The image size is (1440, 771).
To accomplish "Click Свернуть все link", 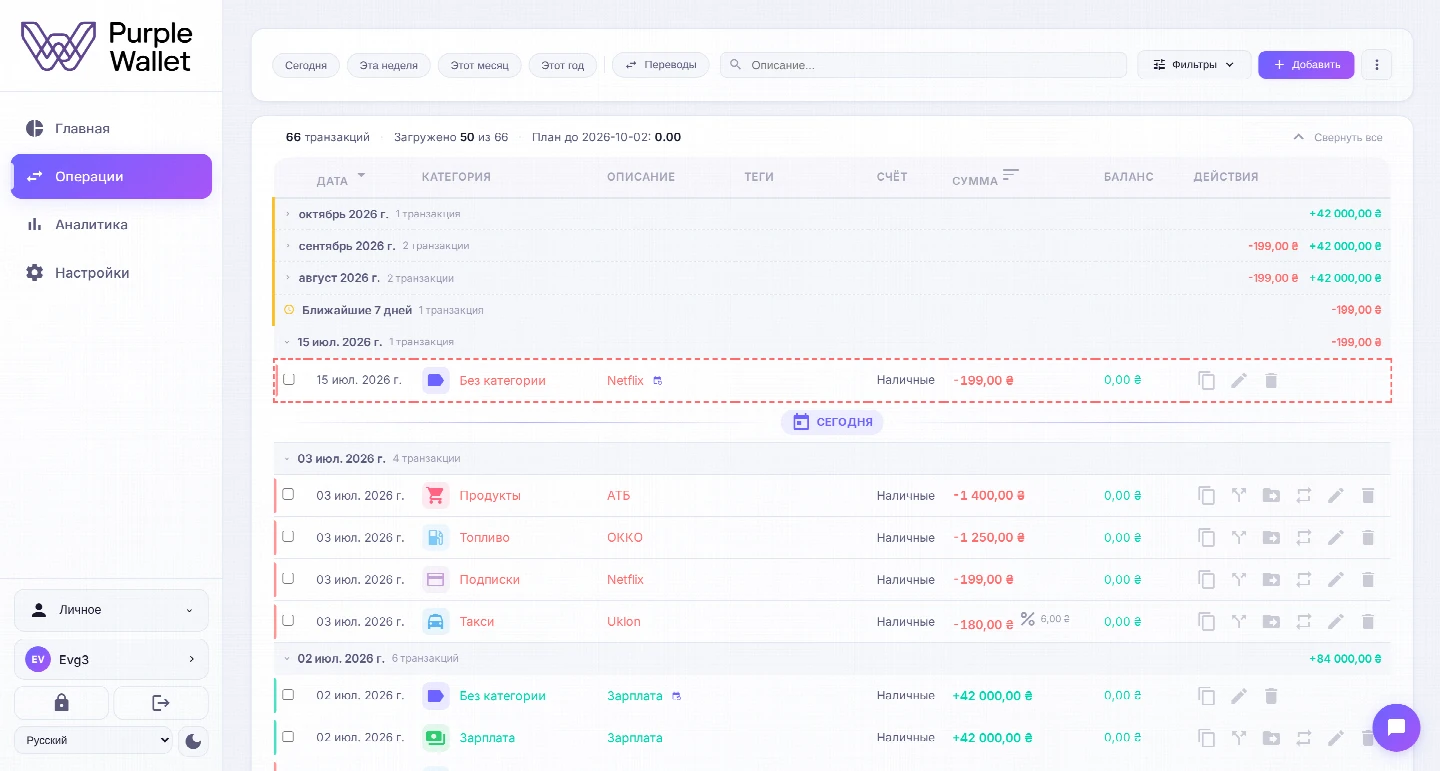I will (x=1338, y=137).
